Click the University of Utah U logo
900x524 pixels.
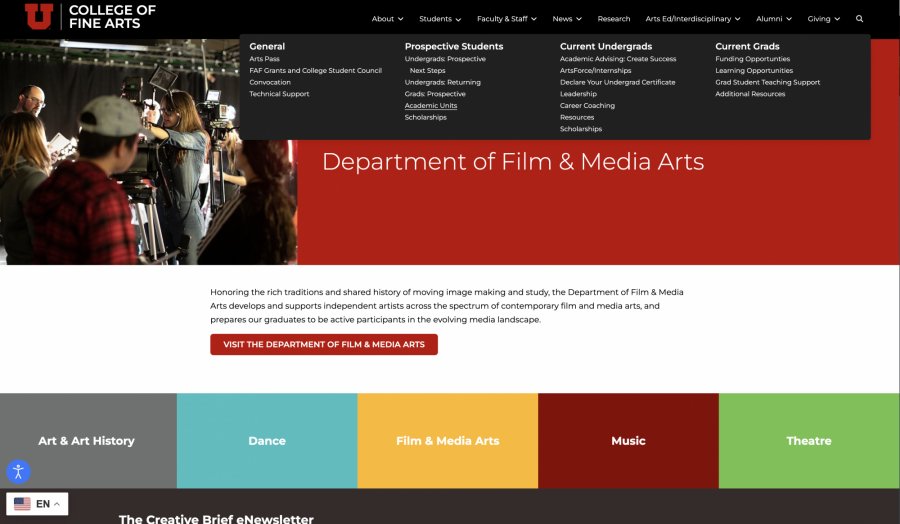(x=39, y=16)
